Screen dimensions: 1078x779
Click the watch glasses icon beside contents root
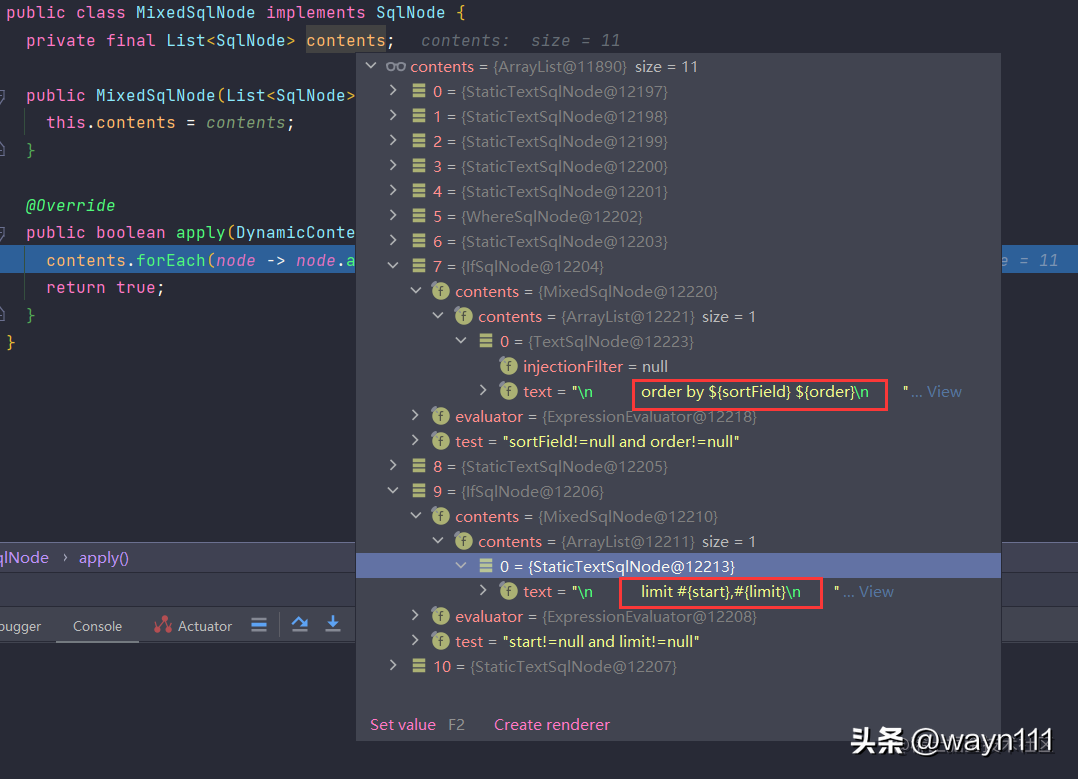point(395,67)
